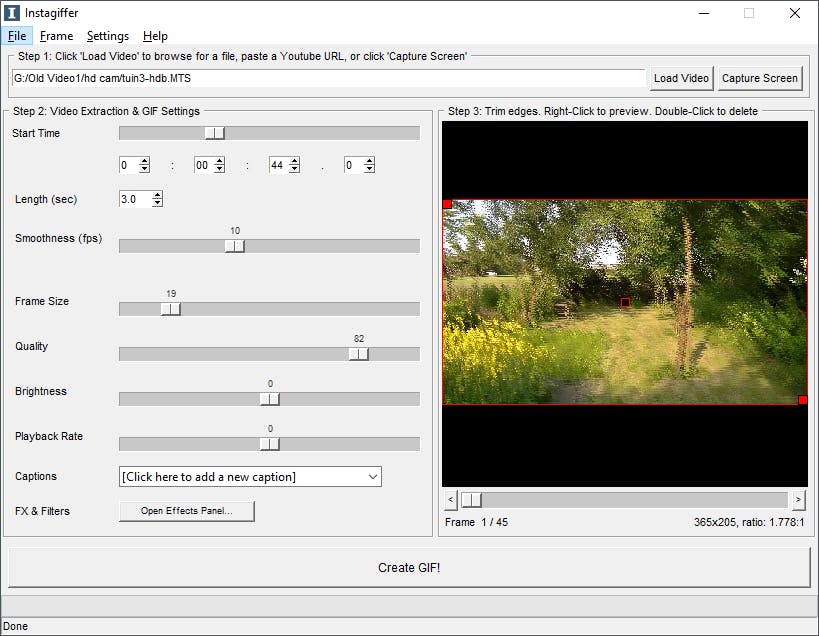Screen dimensions: 819x636
Task: Increase the start time fraction value
Action: pos(369,161)
